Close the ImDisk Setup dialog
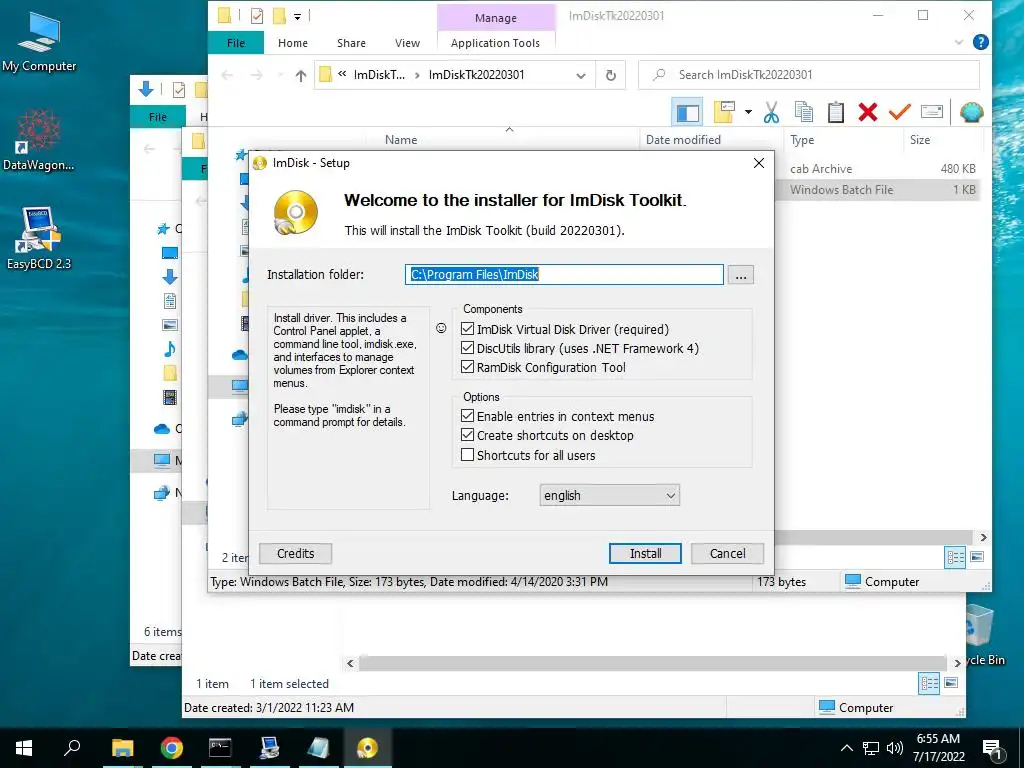 (759, 163)
